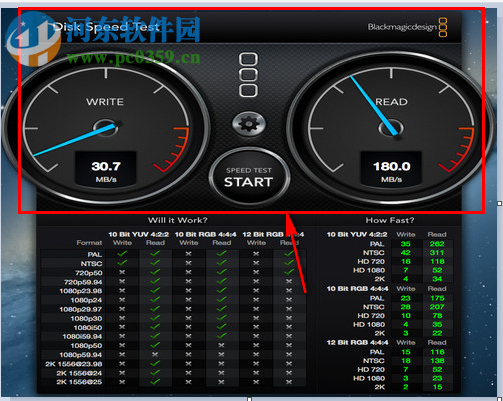Click the SPEED TEST START button

249,176
